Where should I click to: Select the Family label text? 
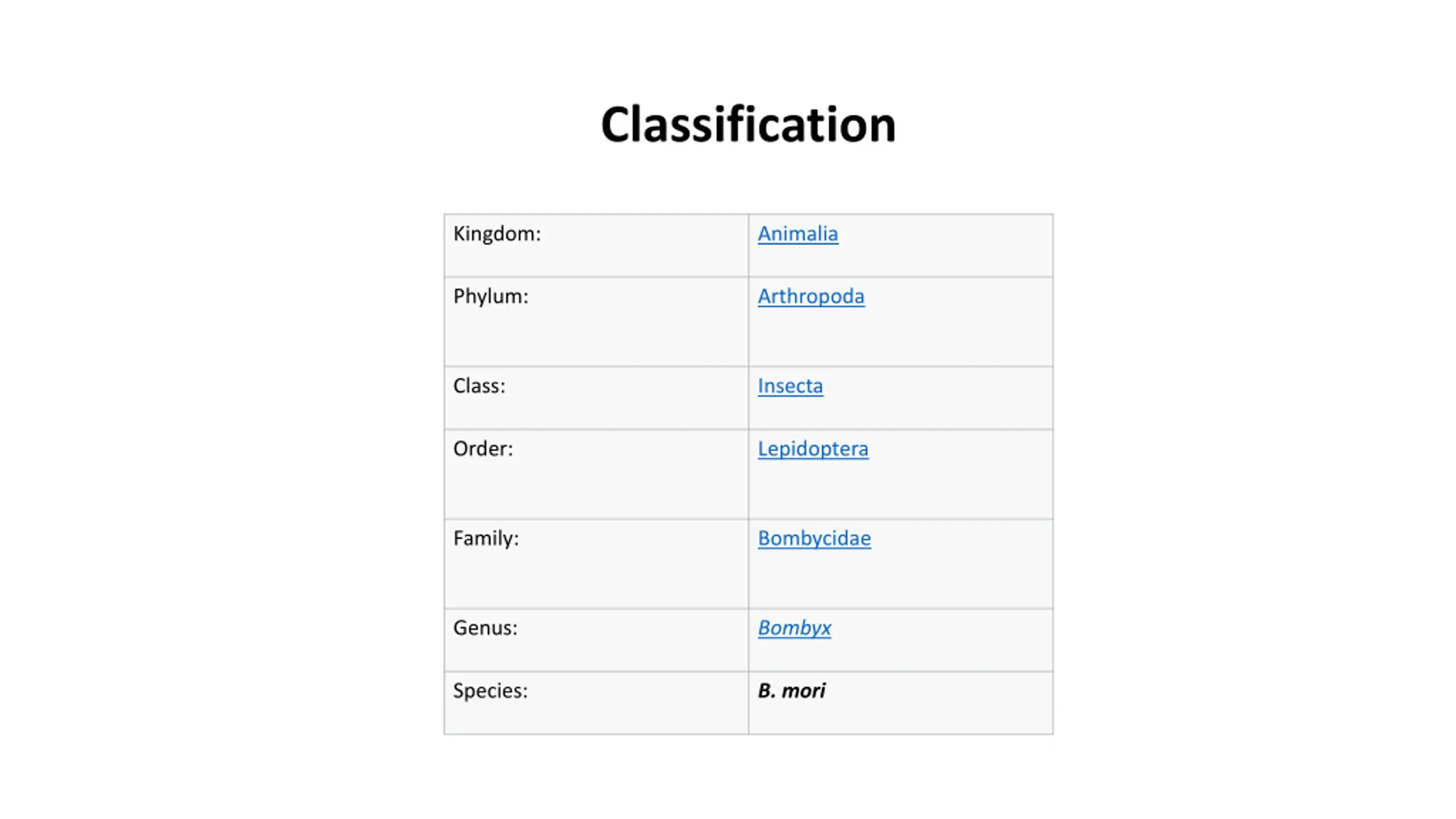pyautogui.click(x=486, y=538)
